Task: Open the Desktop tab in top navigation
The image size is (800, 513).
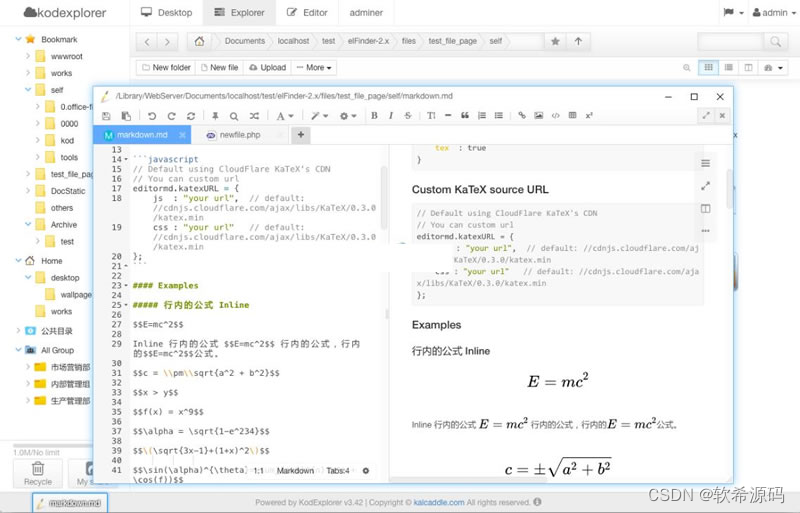Action: click(167, 13)
